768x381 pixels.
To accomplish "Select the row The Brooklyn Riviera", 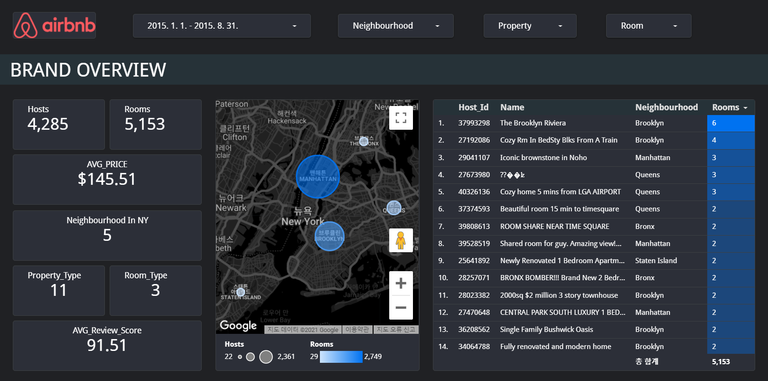I will click(594, 123).
